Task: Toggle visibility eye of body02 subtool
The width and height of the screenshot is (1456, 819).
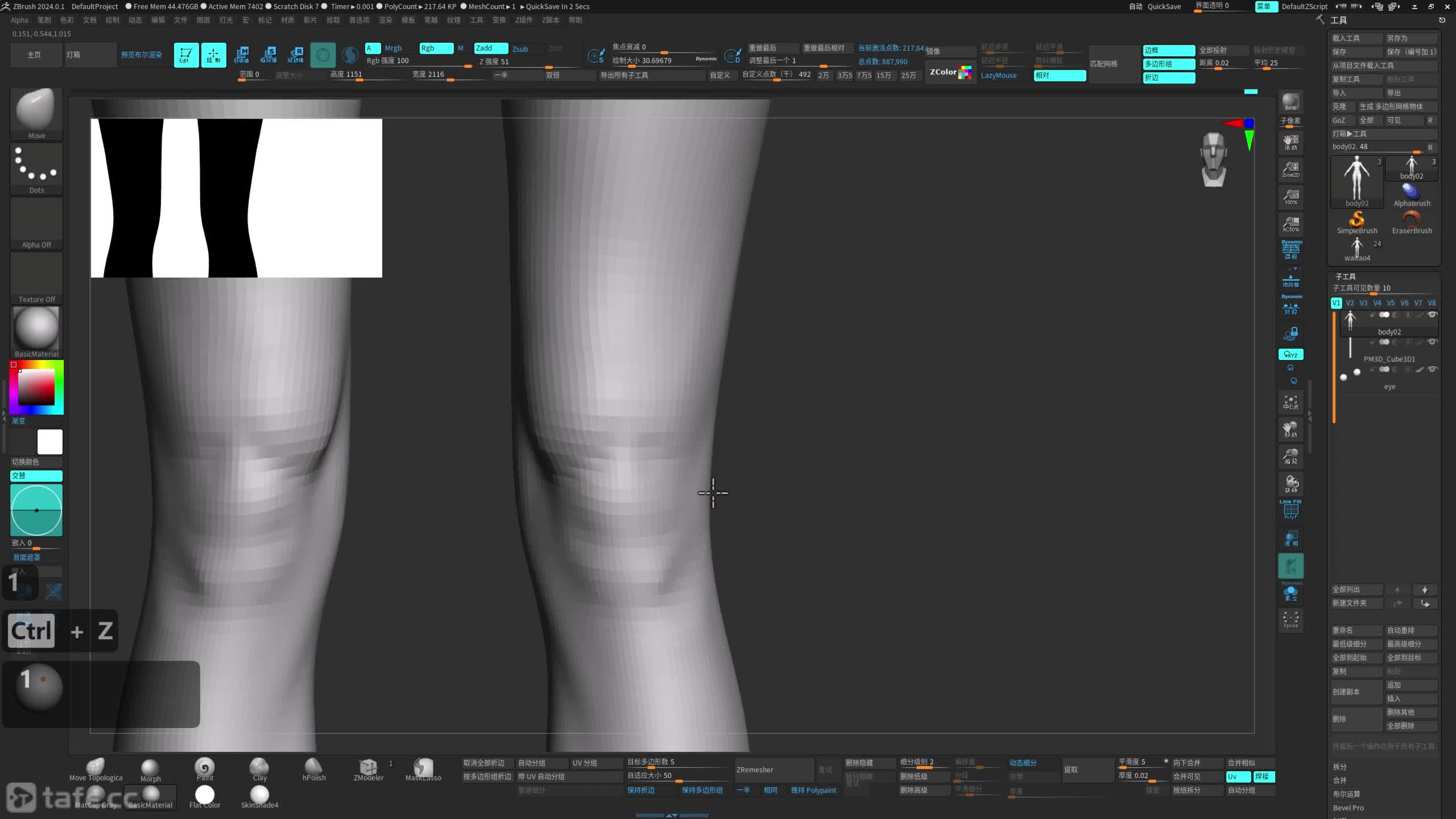Action: tap(1432, 315)
